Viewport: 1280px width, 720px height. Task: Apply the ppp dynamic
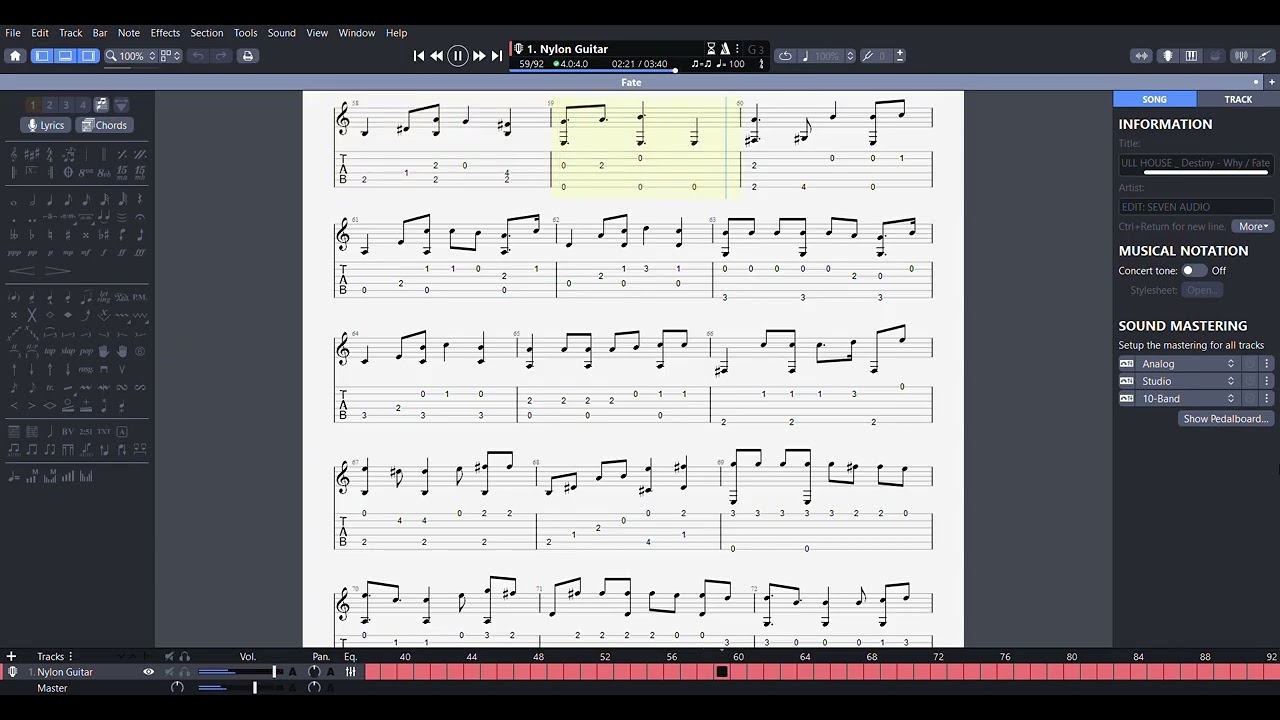14,253
